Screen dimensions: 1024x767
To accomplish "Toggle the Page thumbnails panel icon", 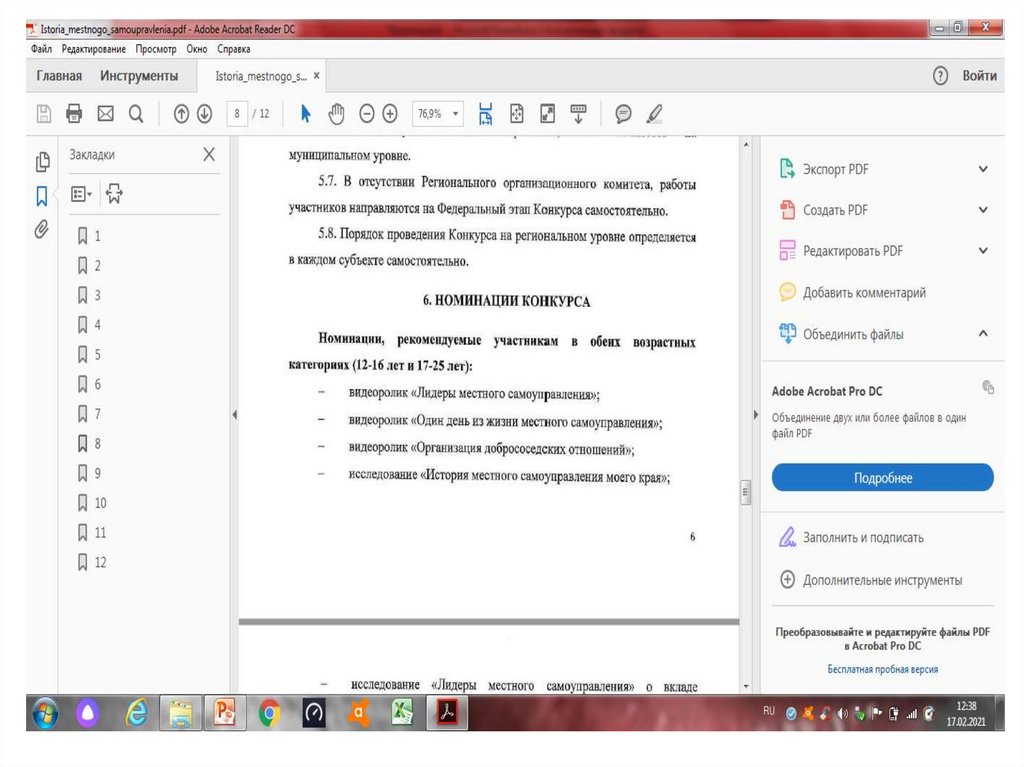I will tap(42, 161).
